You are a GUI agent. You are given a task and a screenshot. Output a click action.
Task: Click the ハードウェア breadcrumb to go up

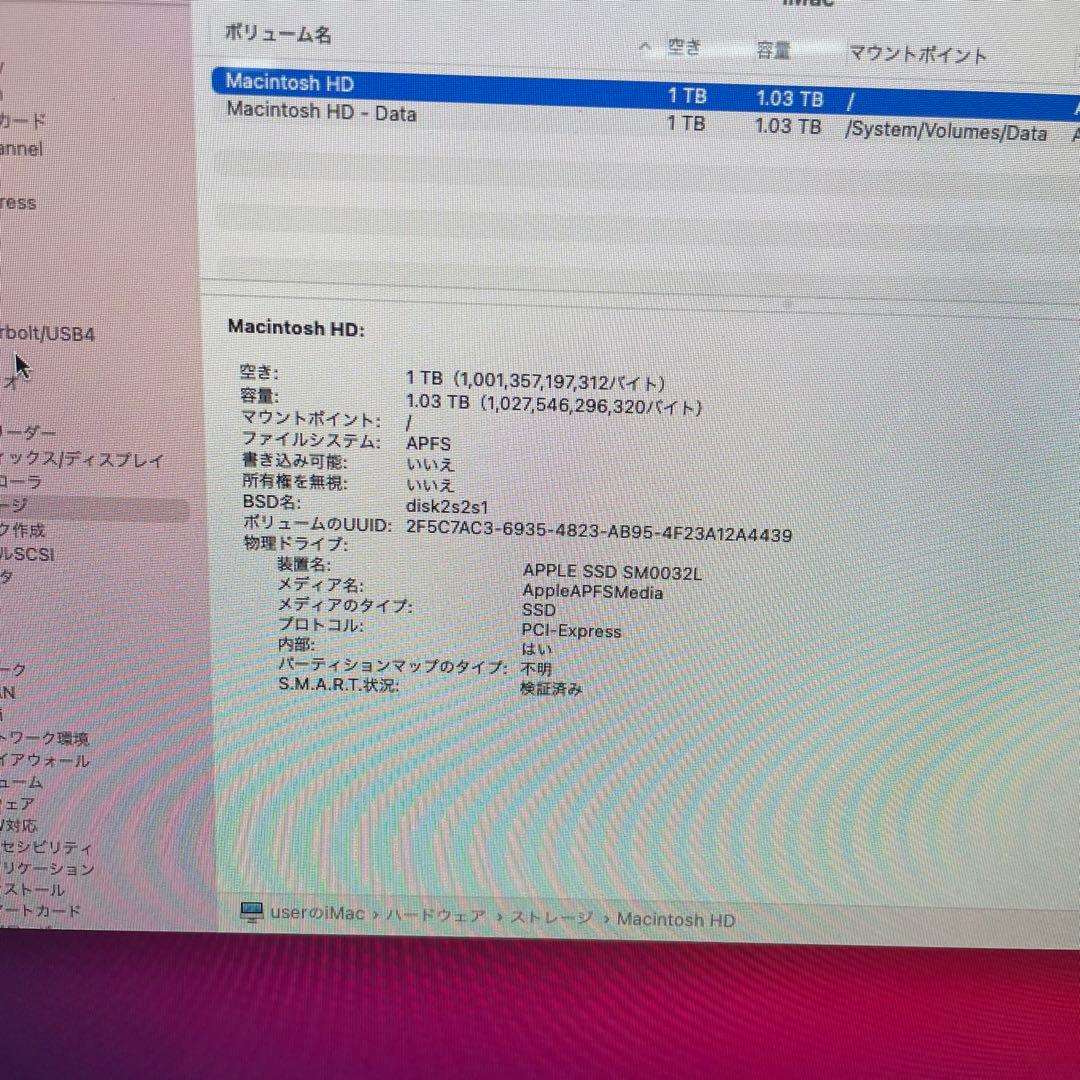coord(438,915)
